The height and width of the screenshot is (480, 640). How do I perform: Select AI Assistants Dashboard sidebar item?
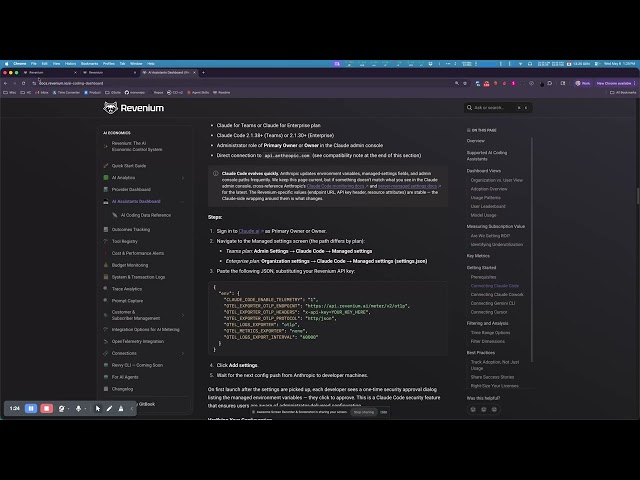click(x=136, y=201)
